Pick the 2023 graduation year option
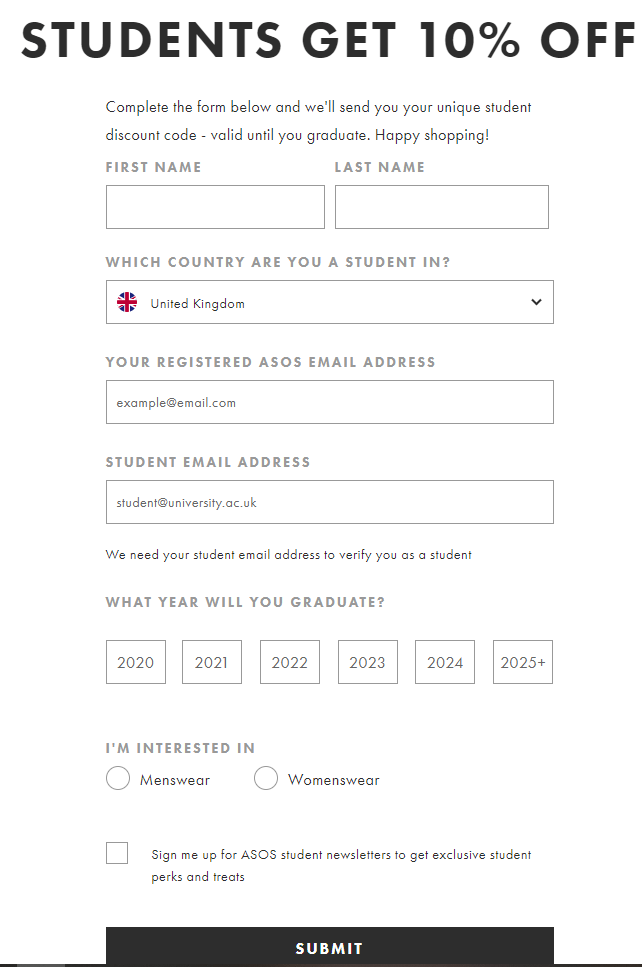 coord(367,662)
